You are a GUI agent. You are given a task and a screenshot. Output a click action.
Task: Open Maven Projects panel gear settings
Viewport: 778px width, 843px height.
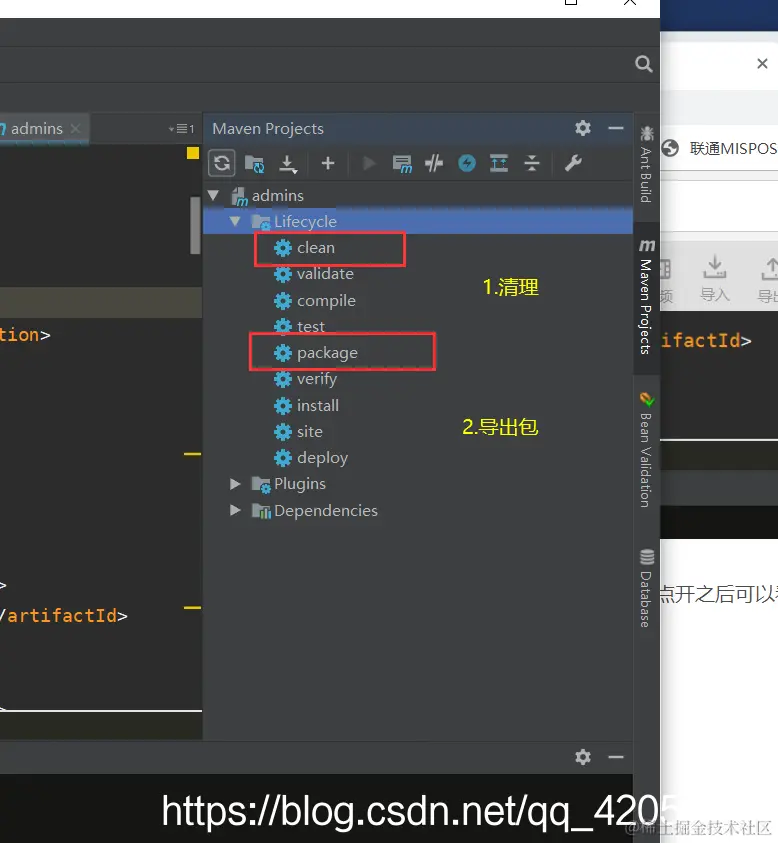click(583, 128)
